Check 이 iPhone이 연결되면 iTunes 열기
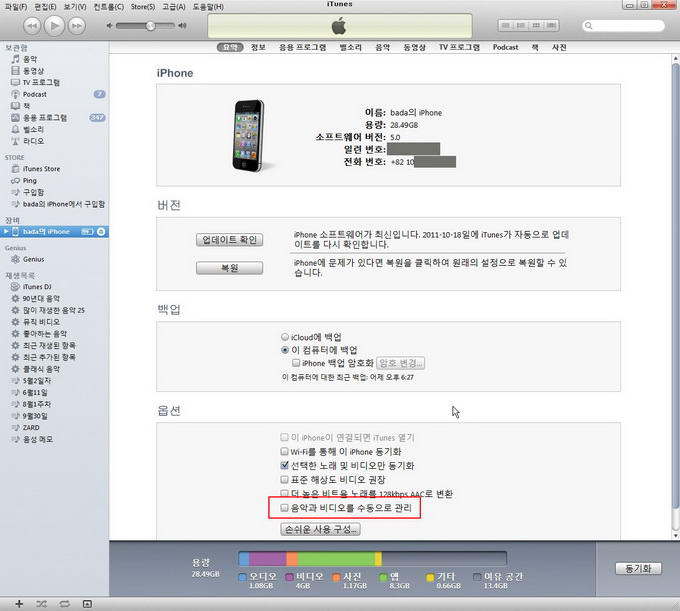The width and height of the screenshot is (680, 611). pyautogui.click(x=284, y=437)
